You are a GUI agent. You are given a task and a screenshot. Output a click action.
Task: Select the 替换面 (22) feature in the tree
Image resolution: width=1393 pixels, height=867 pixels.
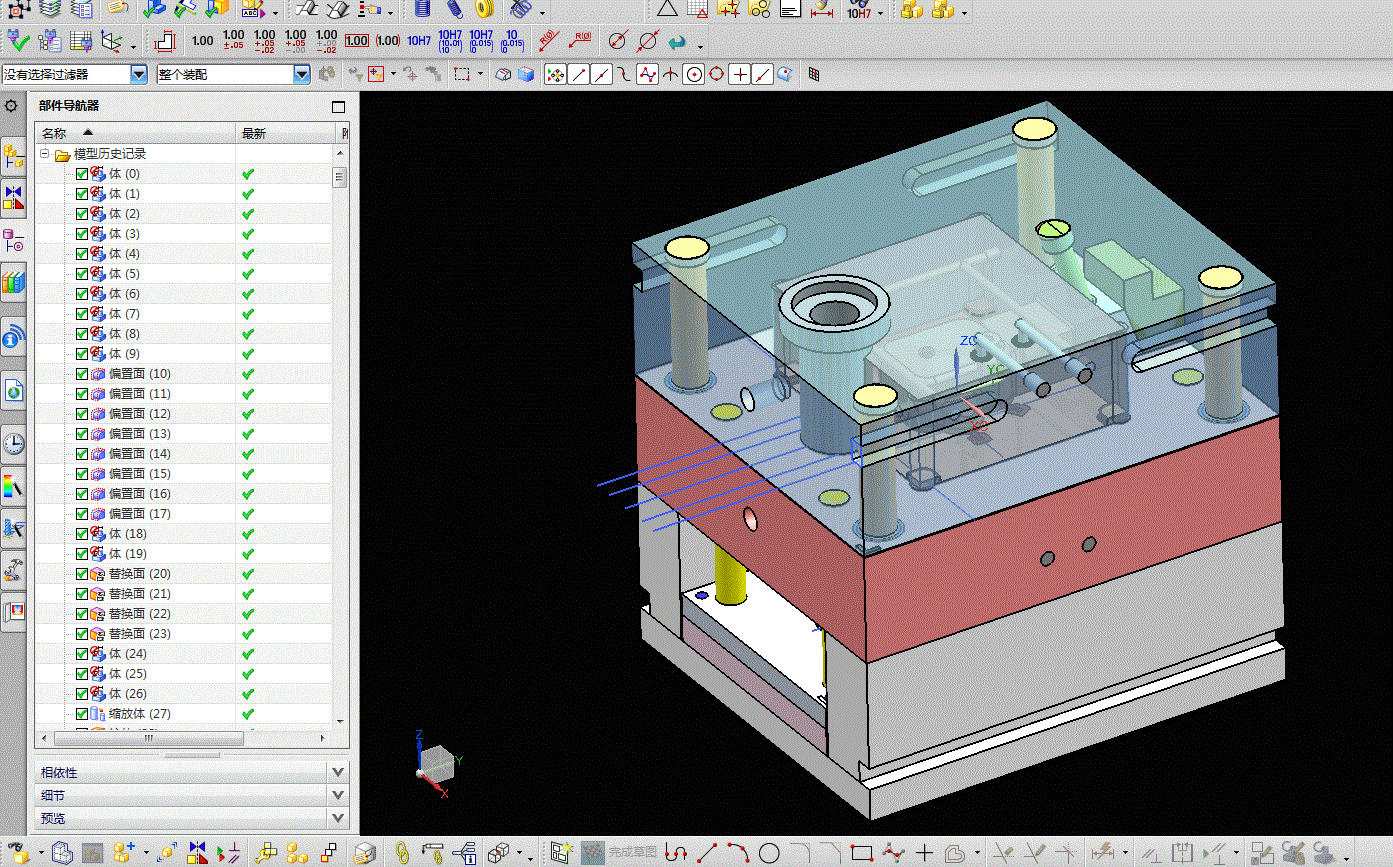click(x=139, y=614)
